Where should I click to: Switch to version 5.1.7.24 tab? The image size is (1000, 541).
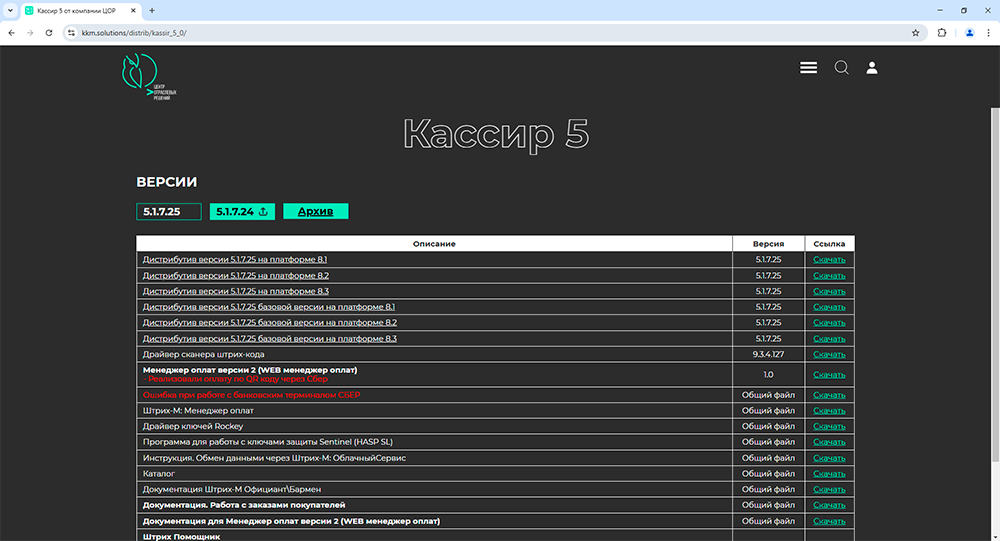click(x=242, y=212)
